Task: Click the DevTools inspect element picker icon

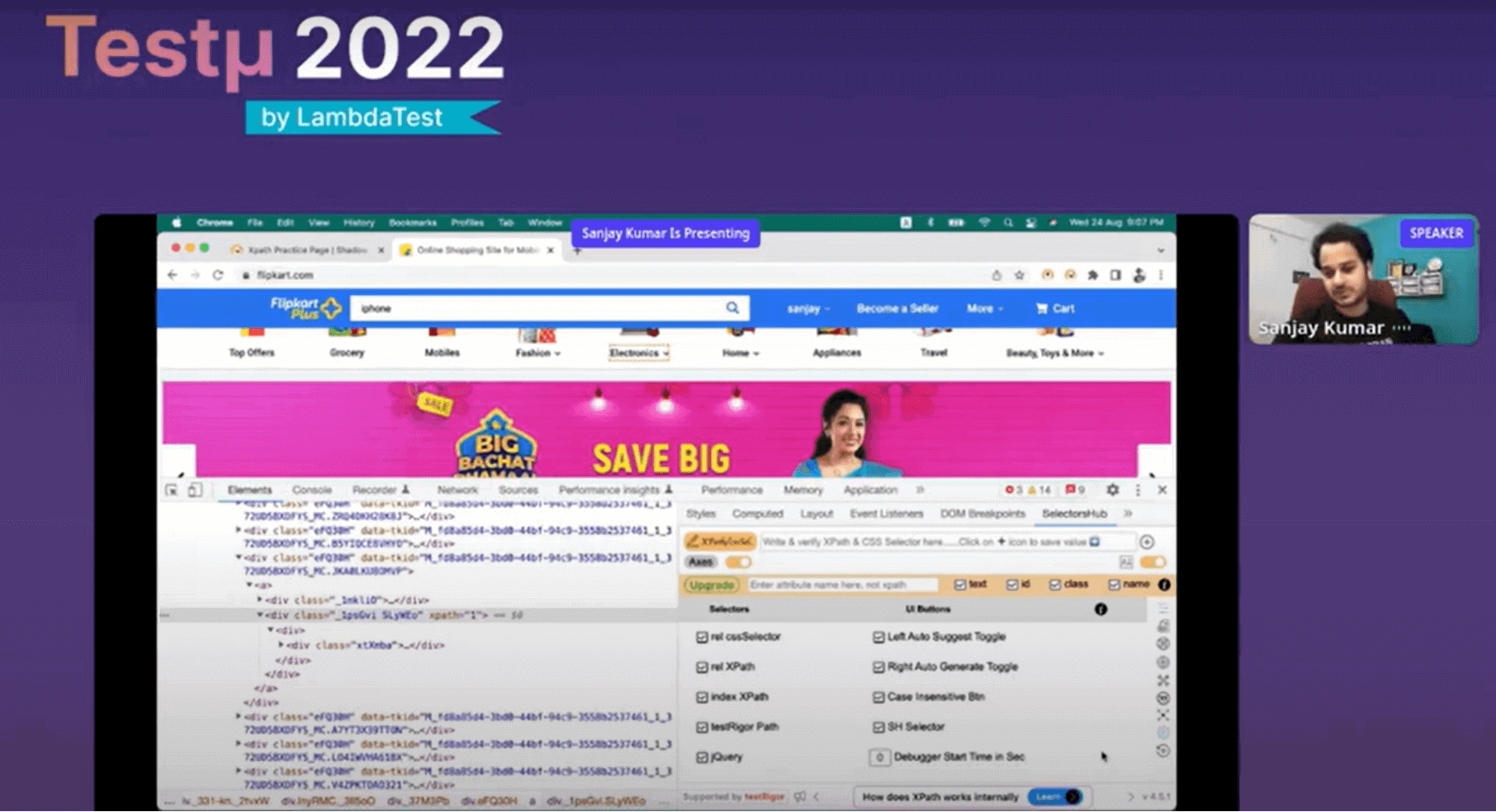Action: pos(171,490)
